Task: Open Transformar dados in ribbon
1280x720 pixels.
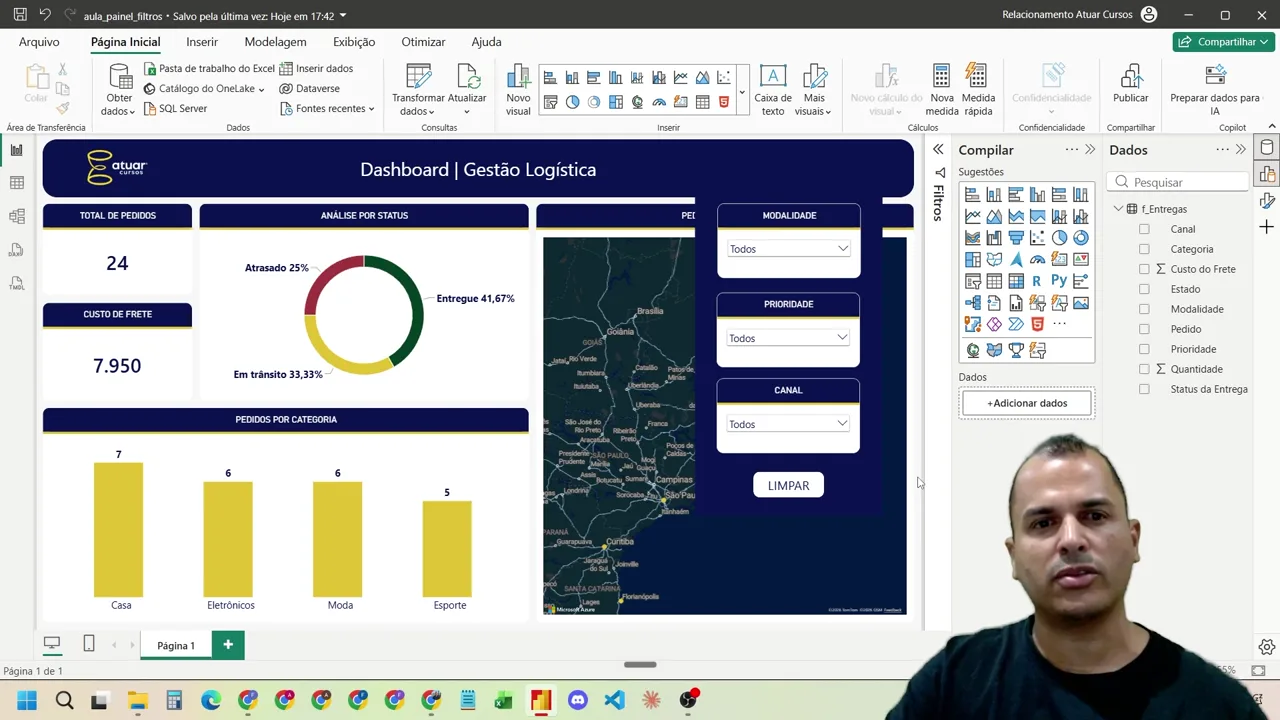Action: pos(419,90)
